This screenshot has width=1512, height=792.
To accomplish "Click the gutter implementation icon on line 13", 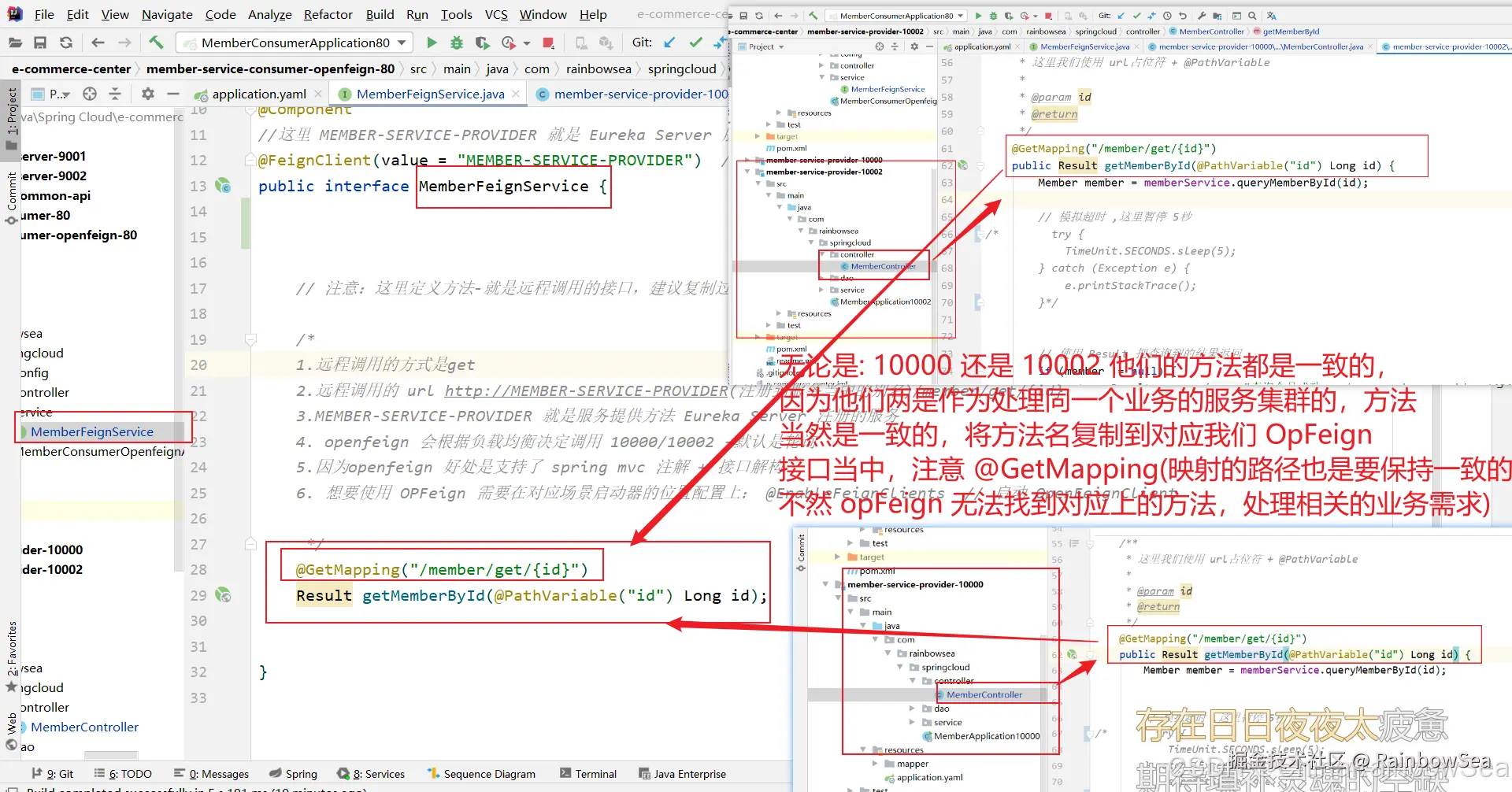I will click(x=224, y=186).
